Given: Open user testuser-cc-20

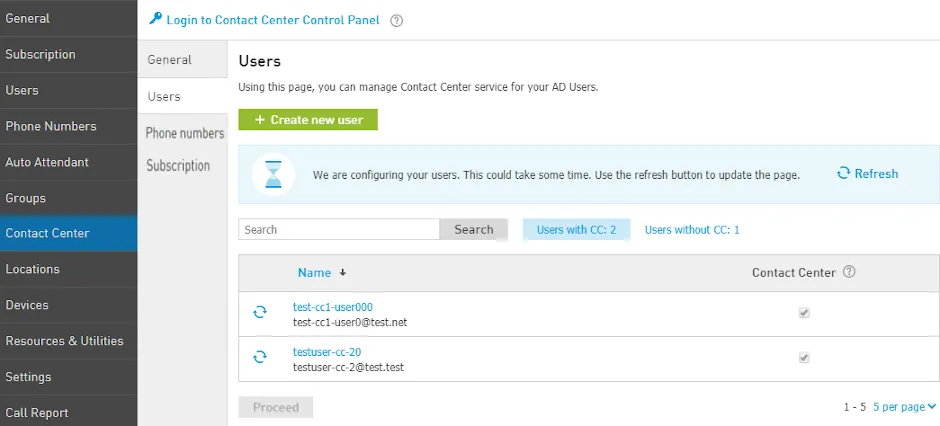Looking at the screenshot, I should [x=327, y=352].
